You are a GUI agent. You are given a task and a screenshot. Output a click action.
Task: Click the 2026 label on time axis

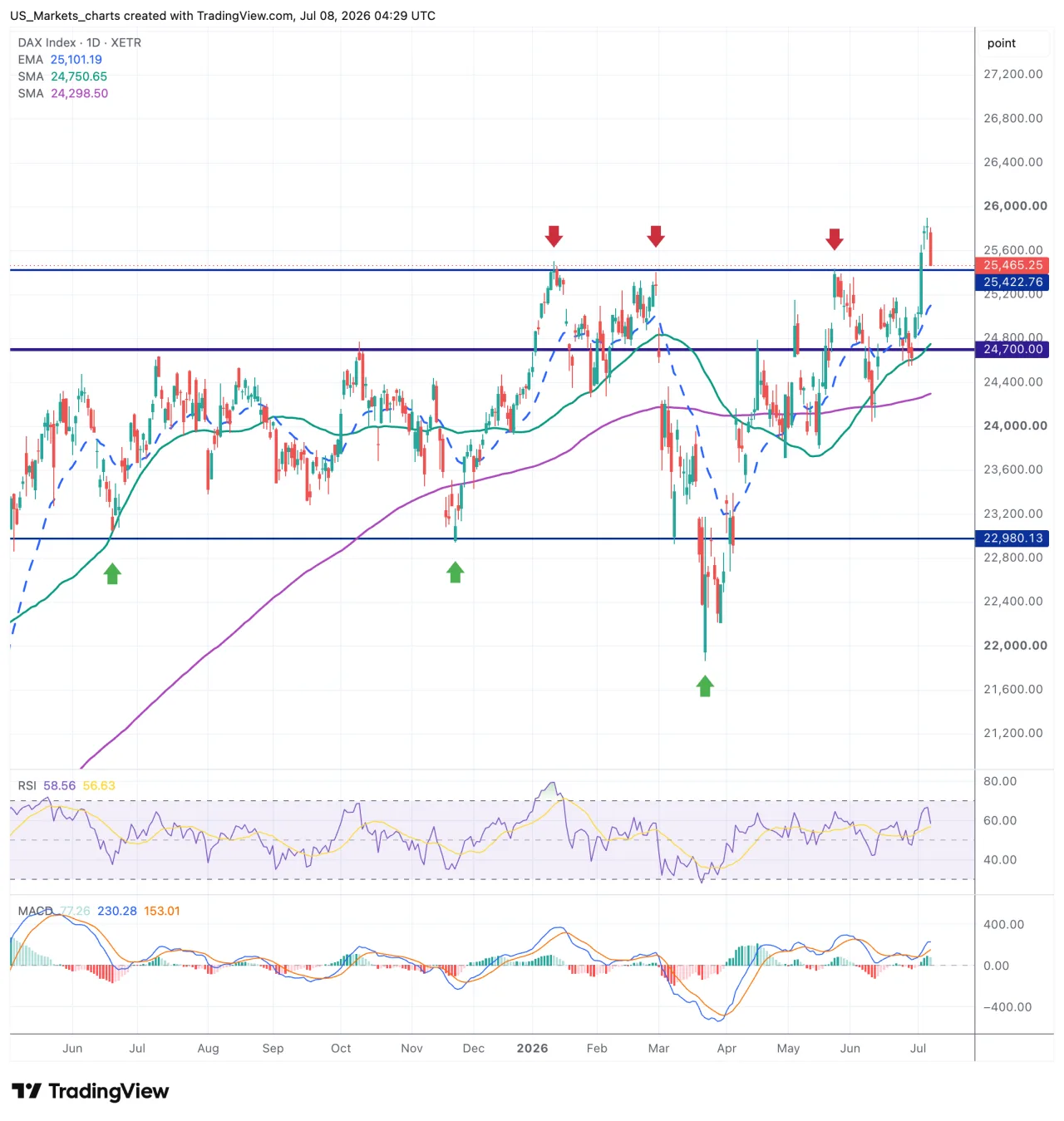pos(532,1049)
